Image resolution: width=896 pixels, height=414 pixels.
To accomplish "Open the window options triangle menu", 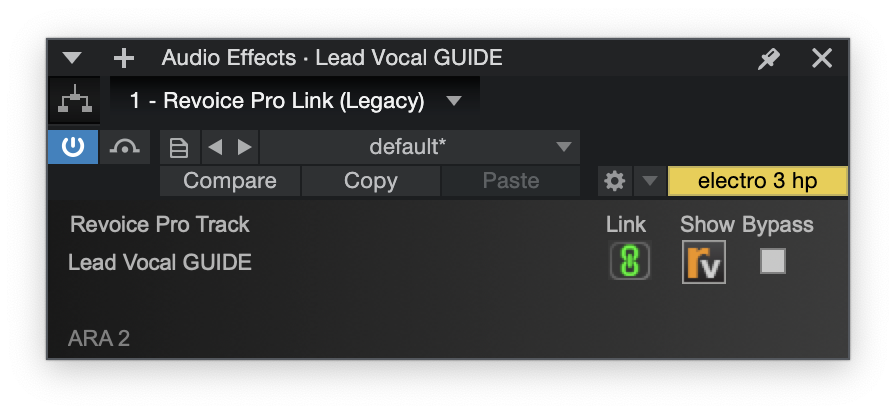I will click(72, 58).
